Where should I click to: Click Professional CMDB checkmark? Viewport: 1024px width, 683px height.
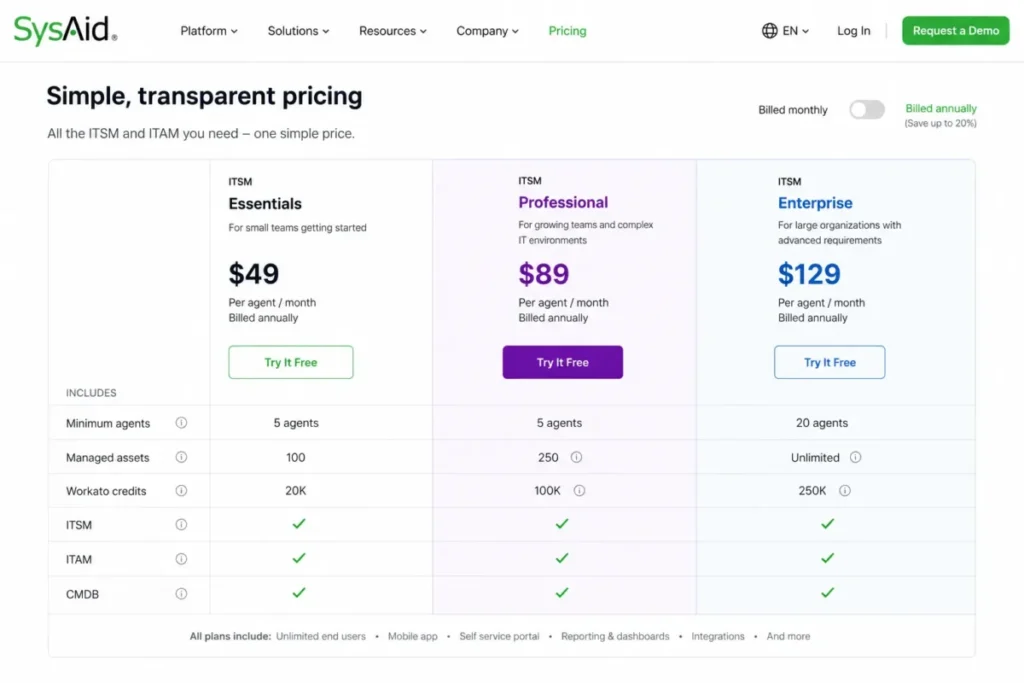coord(562,593)
